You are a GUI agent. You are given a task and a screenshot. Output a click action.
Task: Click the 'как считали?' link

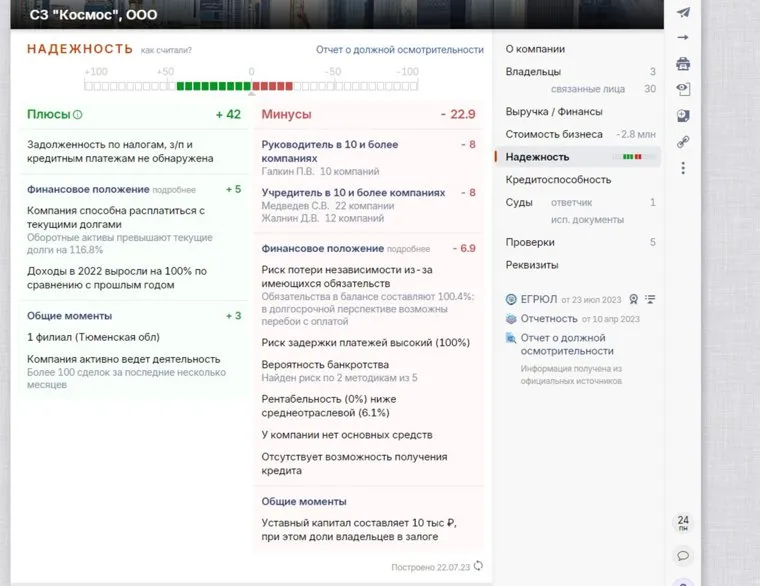[x=166, y=49]
